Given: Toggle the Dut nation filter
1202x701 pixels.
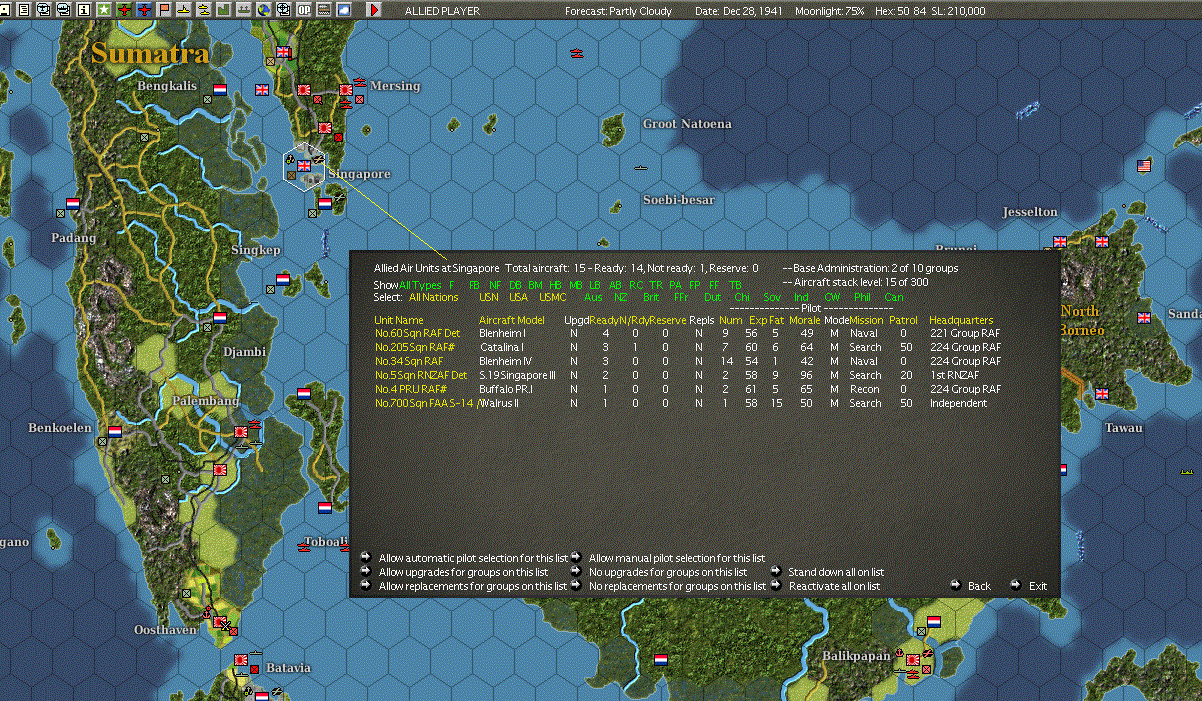Looking at the screenshot, I should [712, 297].
